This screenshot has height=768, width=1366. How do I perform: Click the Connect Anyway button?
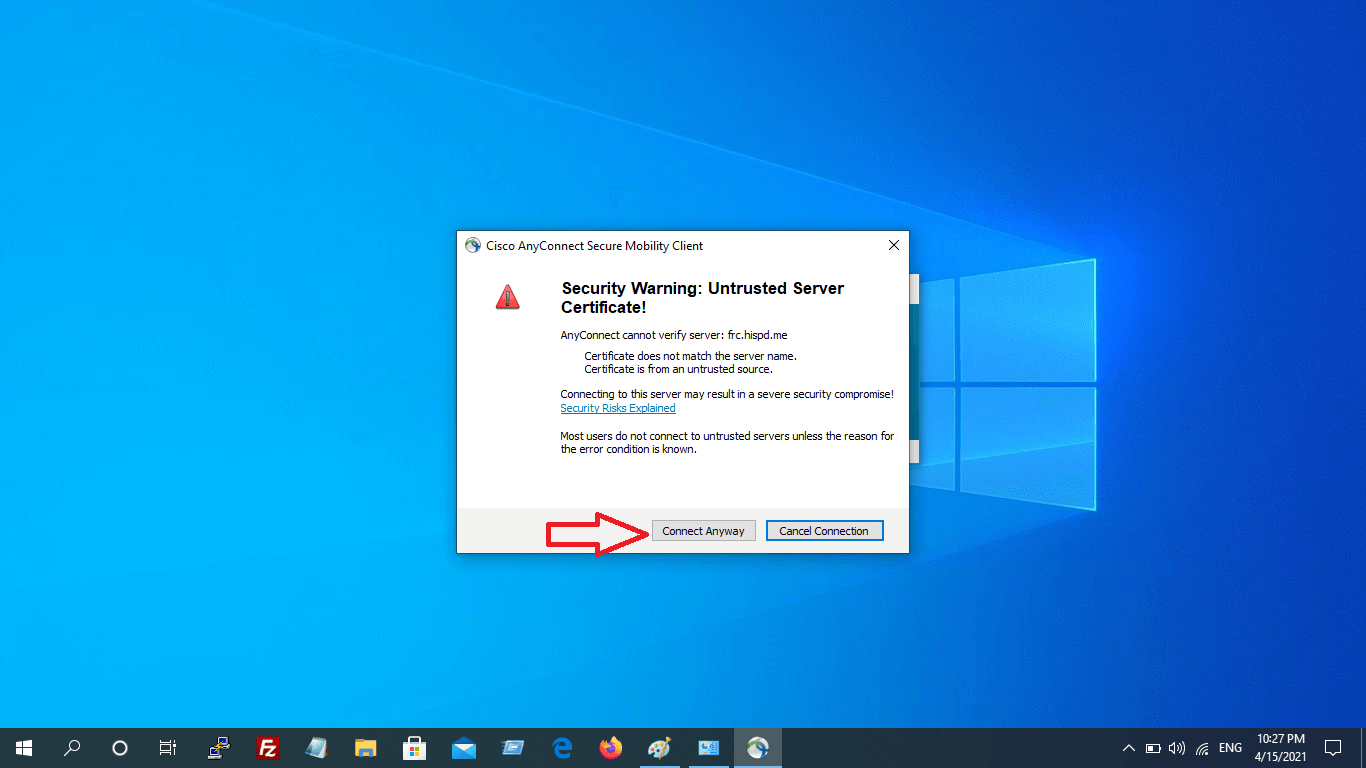[x=703, y=531]
